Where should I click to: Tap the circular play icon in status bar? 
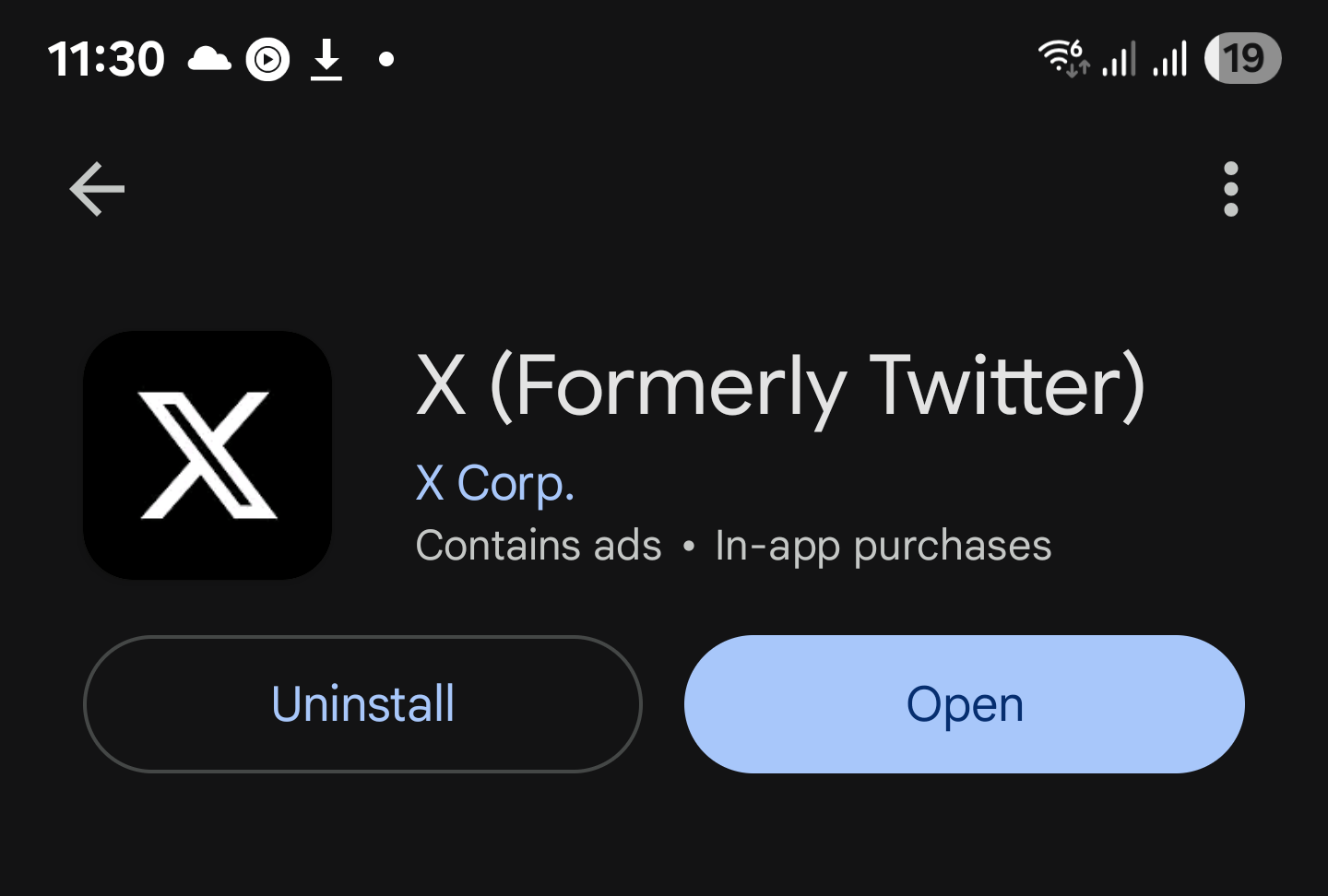coord(267,60)
